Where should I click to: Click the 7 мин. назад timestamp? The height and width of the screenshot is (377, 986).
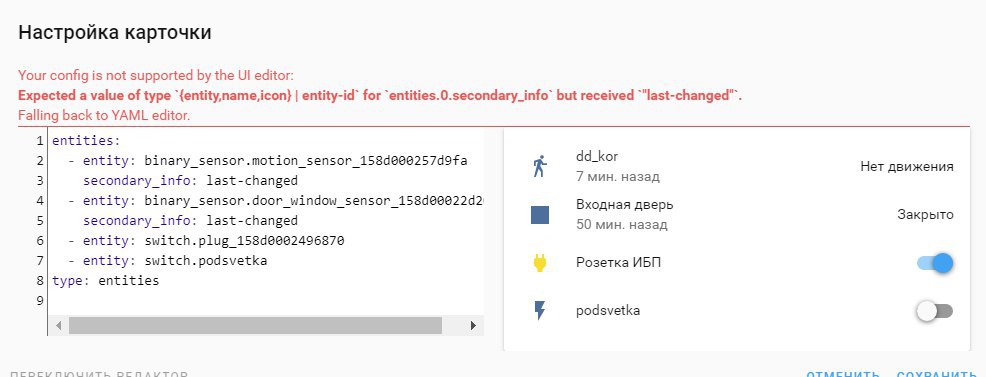(618, 177)
